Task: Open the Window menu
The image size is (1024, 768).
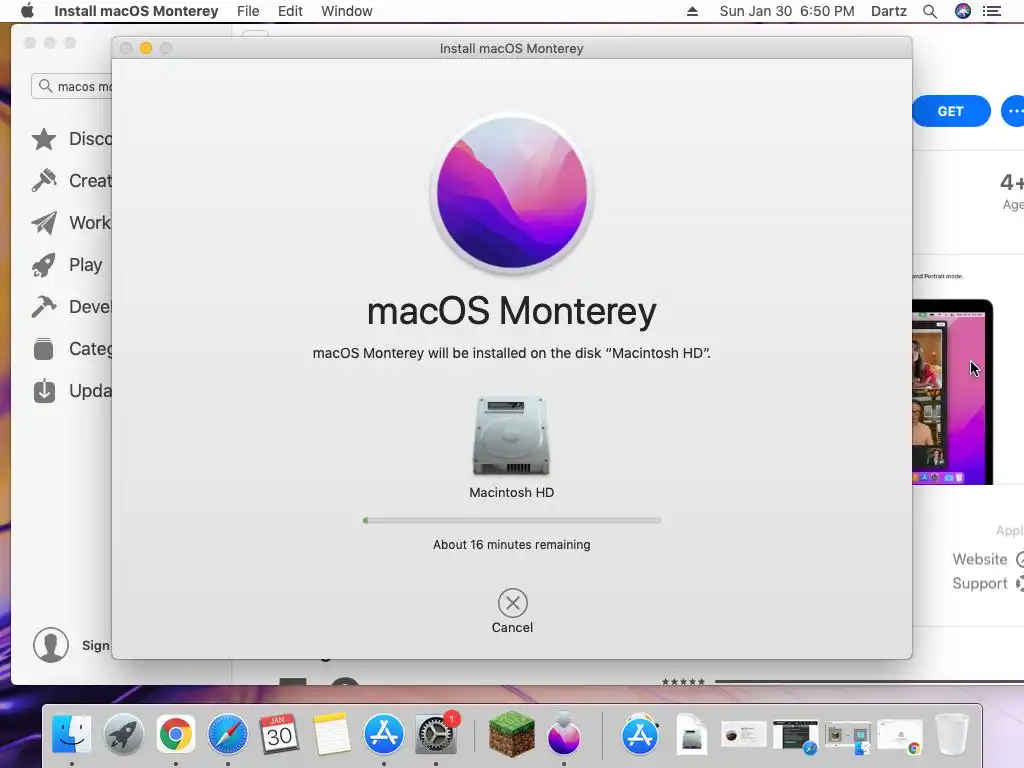Action: pyautogui.click(x=347, y=11)
